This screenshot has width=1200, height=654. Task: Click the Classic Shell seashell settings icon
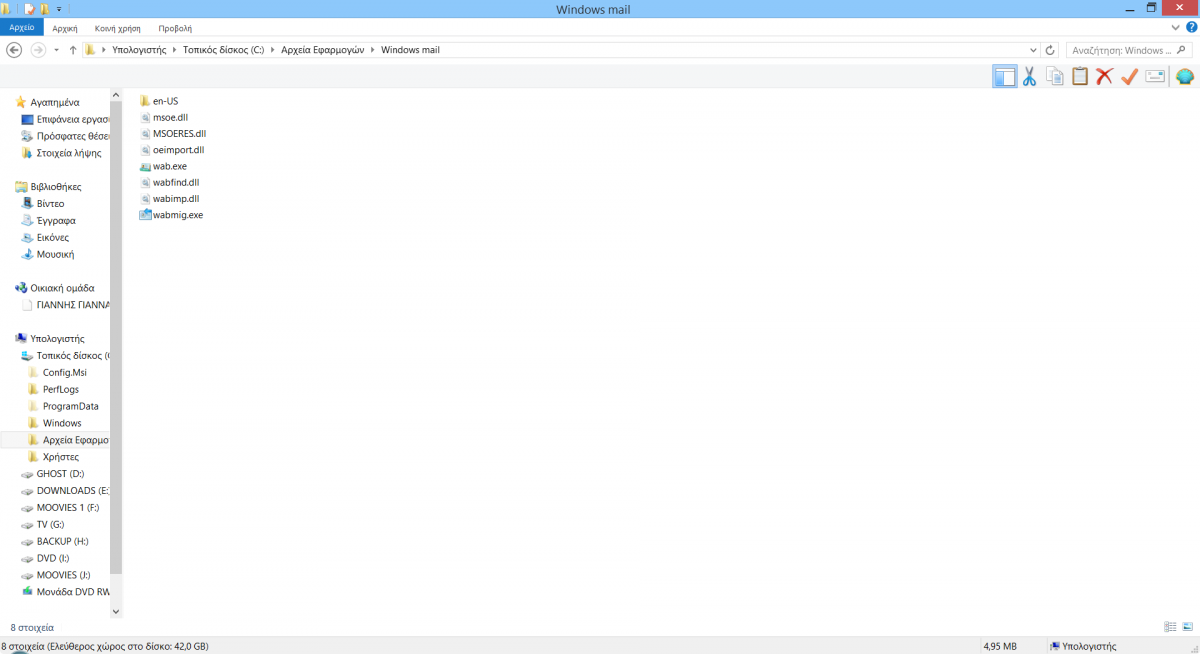(1185, 76)
